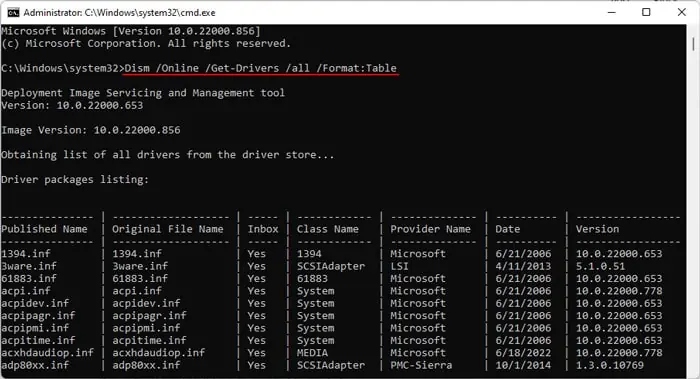The image size is (700, 379).
Task: Click the LSI provider name entry
Action: (x=399, y=266)
